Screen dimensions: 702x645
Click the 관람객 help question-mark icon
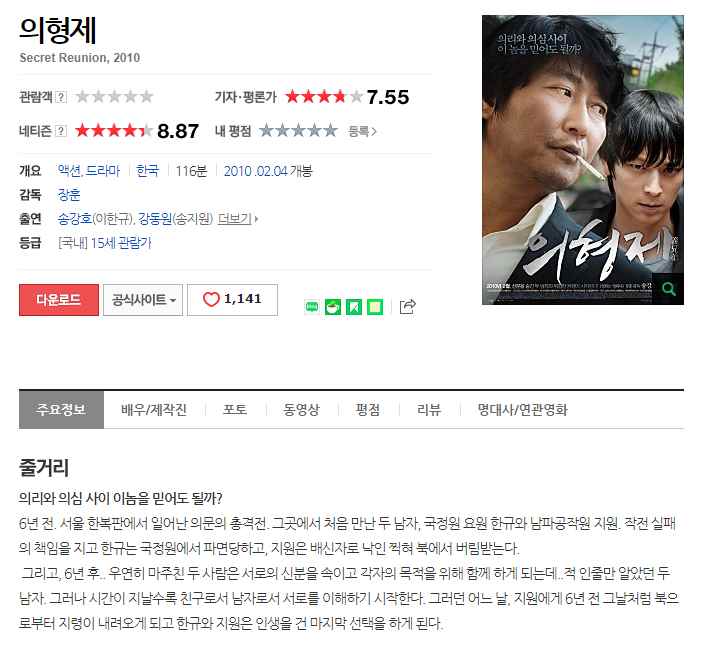tap(61, 97)
